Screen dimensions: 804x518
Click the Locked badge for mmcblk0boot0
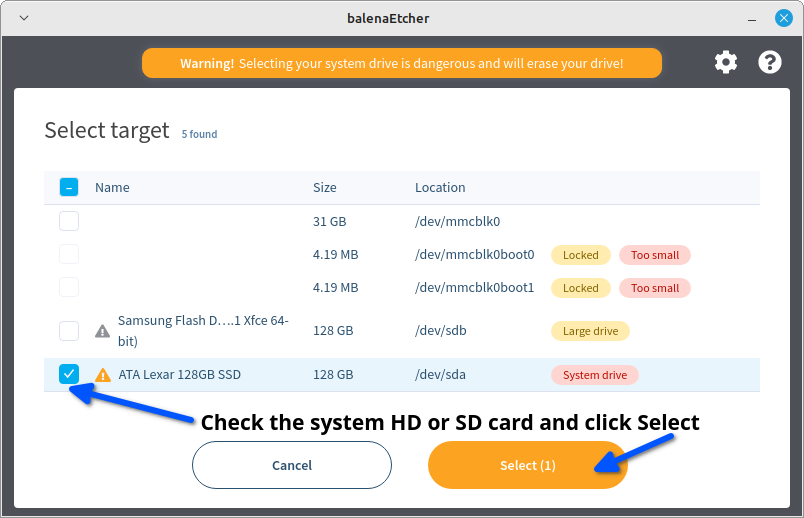580,255
